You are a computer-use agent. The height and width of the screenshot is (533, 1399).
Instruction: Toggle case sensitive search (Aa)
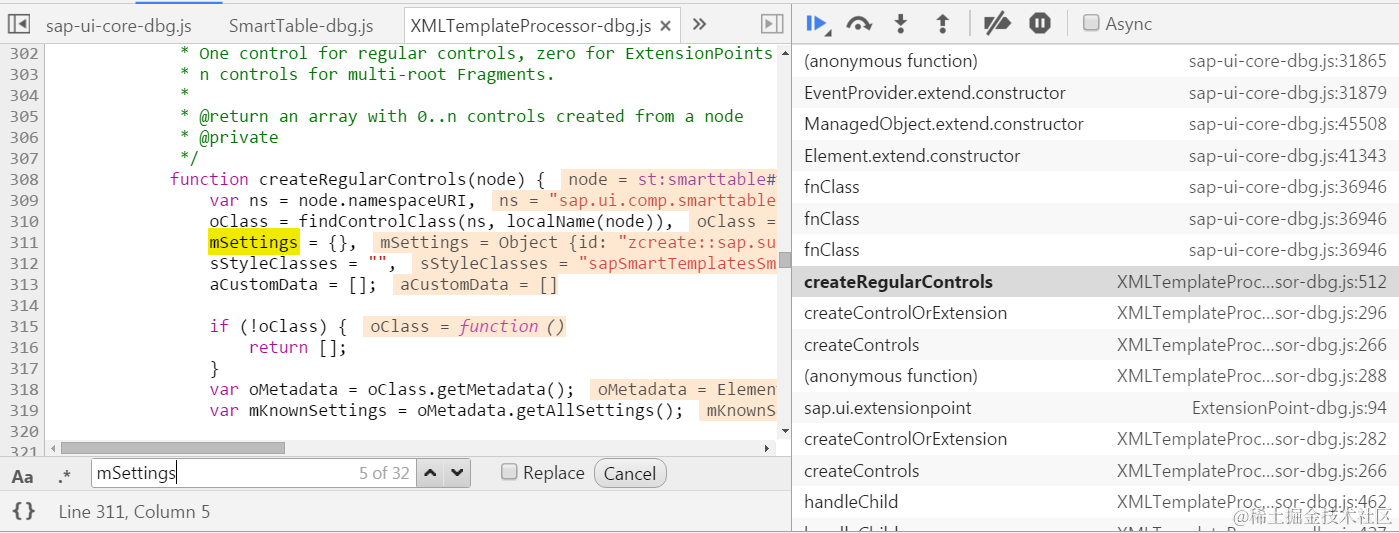[x=22, y=475]
